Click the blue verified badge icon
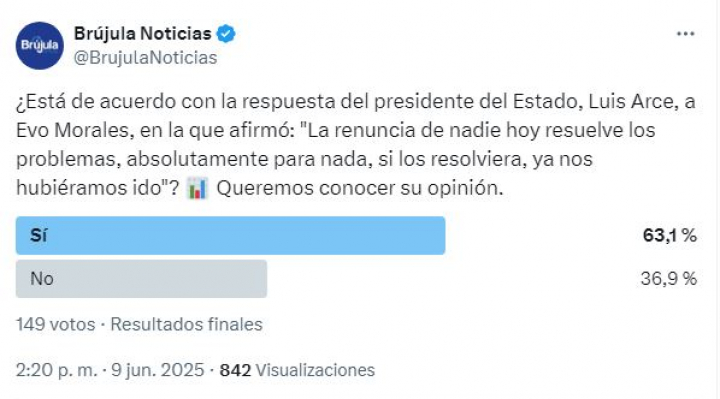 (x=226, y=34)
